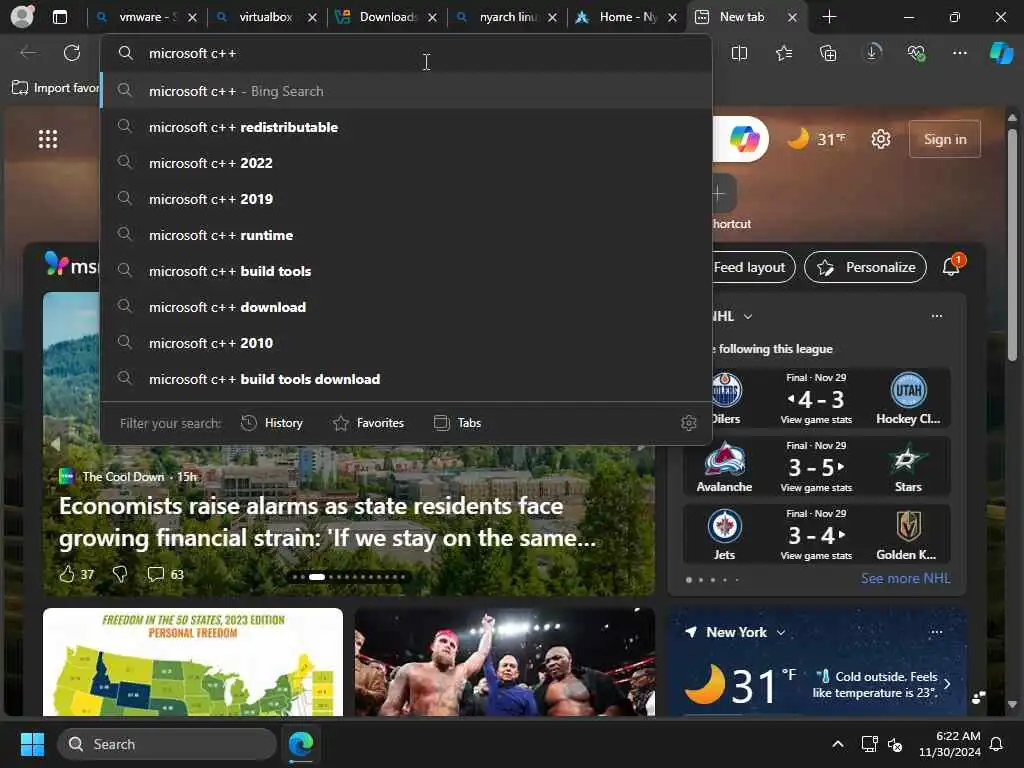
Task: Select suggestion microsoft c++ 2022
Action: tap(406, 163)
